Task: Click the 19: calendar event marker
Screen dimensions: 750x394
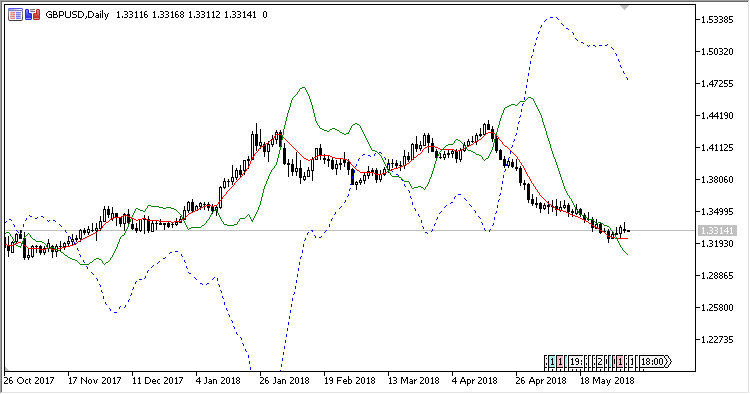Action: pyautogui.click(x=576, y=362)
